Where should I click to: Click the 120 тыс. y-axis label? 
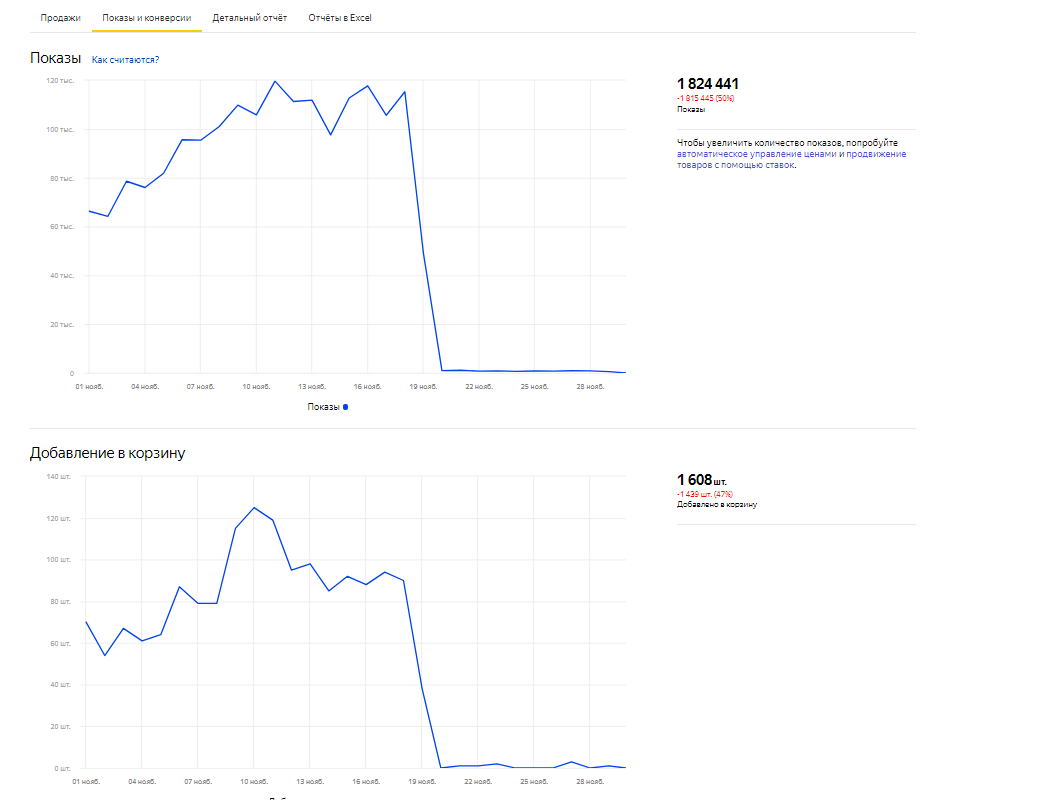[x=61, y=81]
